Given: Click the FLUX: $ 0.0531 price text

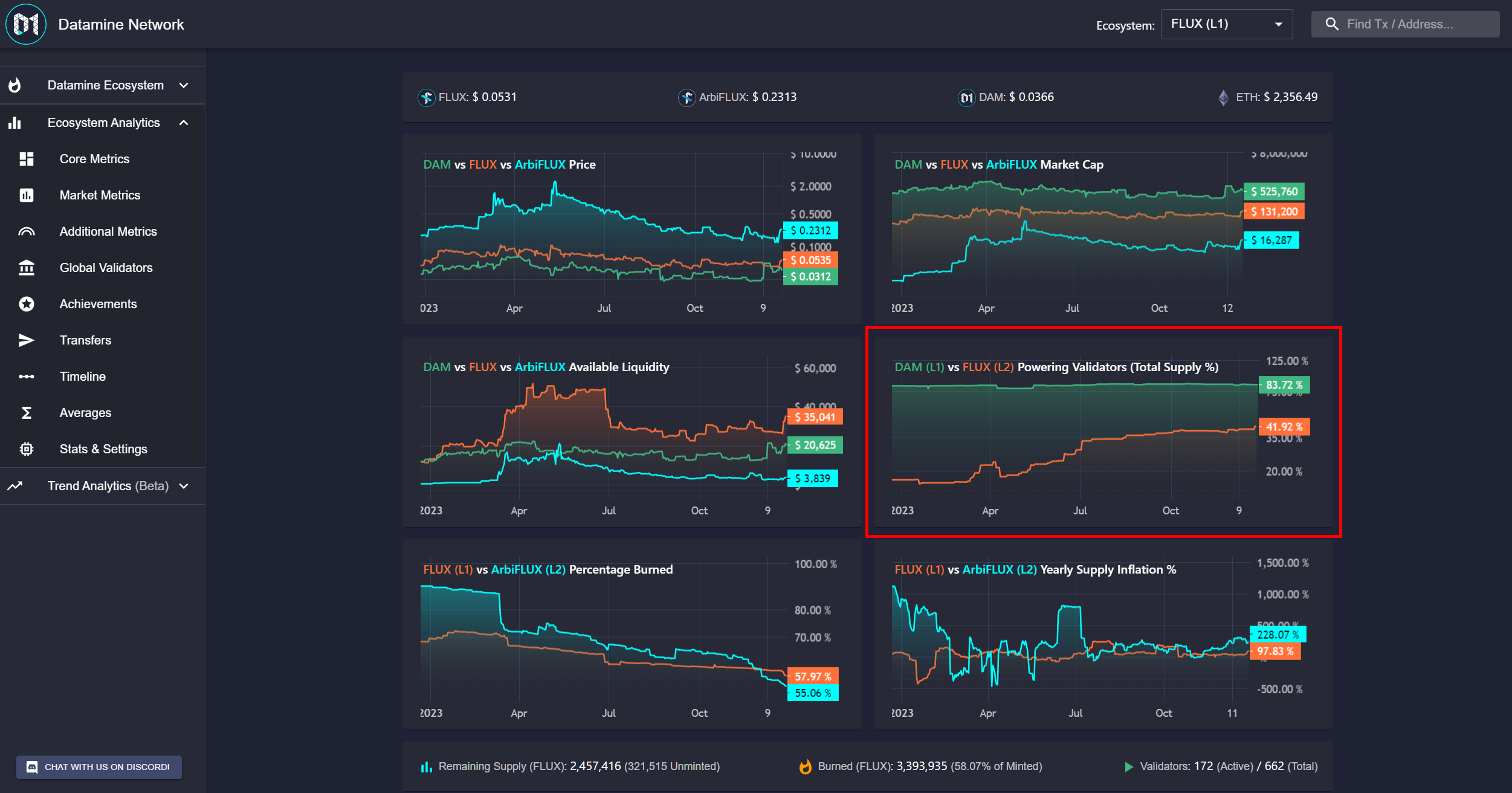Looking at the screenshot, I should (477, 97).
